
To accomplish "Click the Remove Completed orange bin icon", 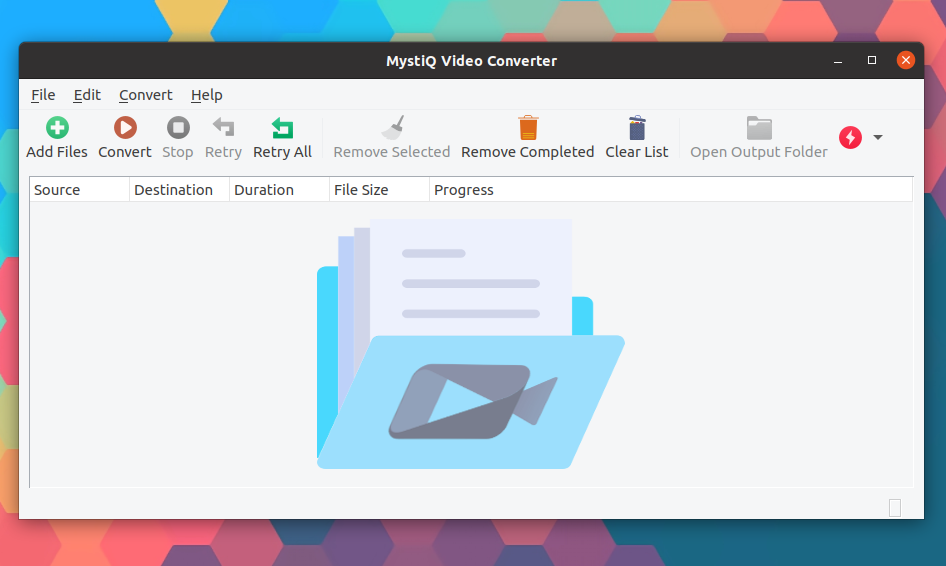I will pyautogui.click(x=528, y=127).
